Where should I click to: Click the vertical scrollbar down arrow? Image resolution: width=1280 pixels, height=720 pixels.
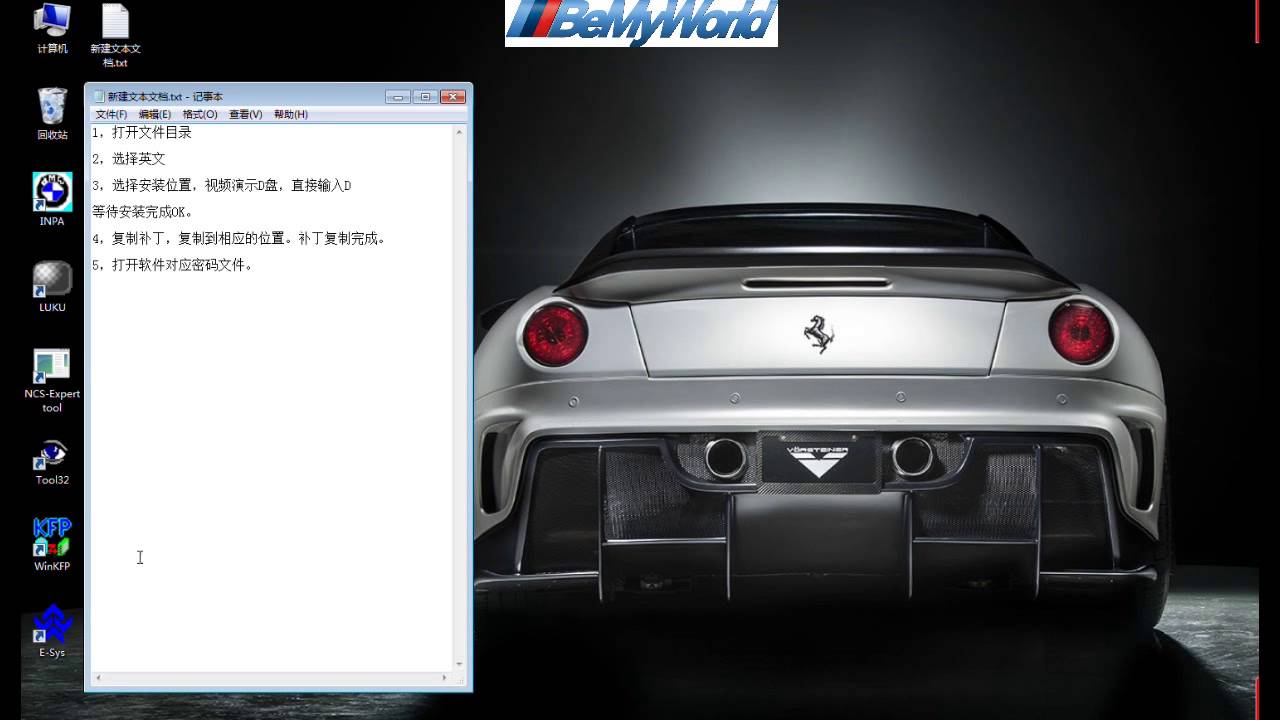460,664
